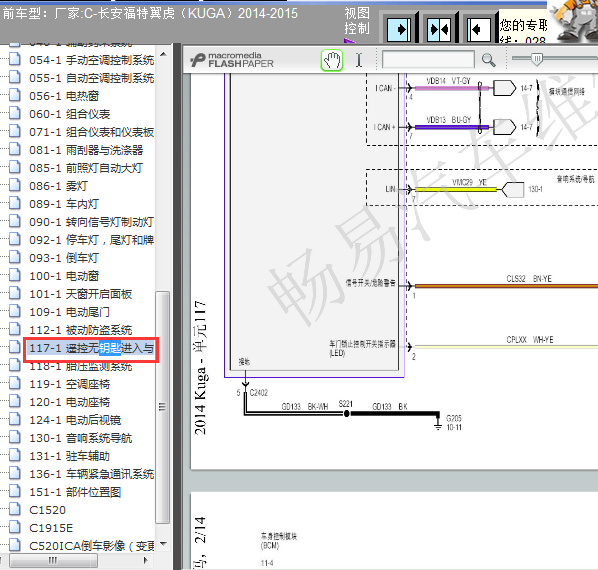Click the right-arrow view control button
This screenshot has width=598, height=570.
399,29
